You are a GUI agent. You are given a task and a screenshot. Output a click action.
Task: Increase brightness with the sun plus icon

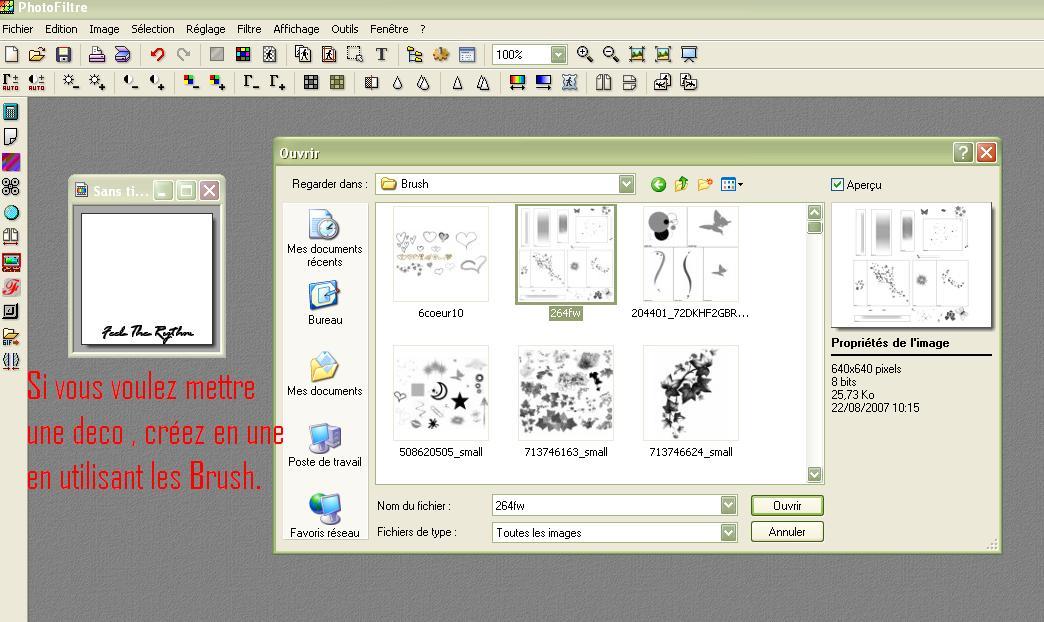point(97,83)
